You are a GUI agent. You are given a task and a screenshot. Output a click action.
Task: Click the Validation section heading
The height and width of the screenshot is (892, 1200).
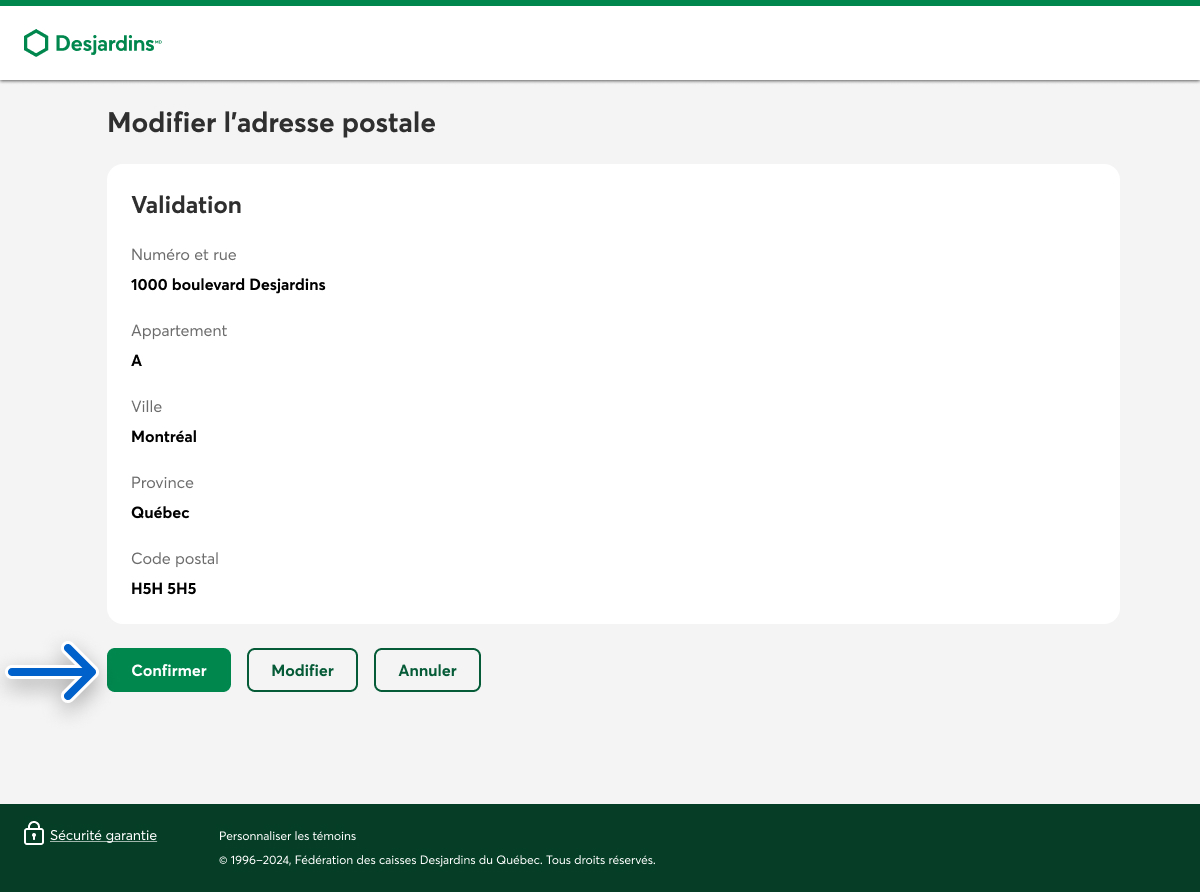tap(186, 205)
